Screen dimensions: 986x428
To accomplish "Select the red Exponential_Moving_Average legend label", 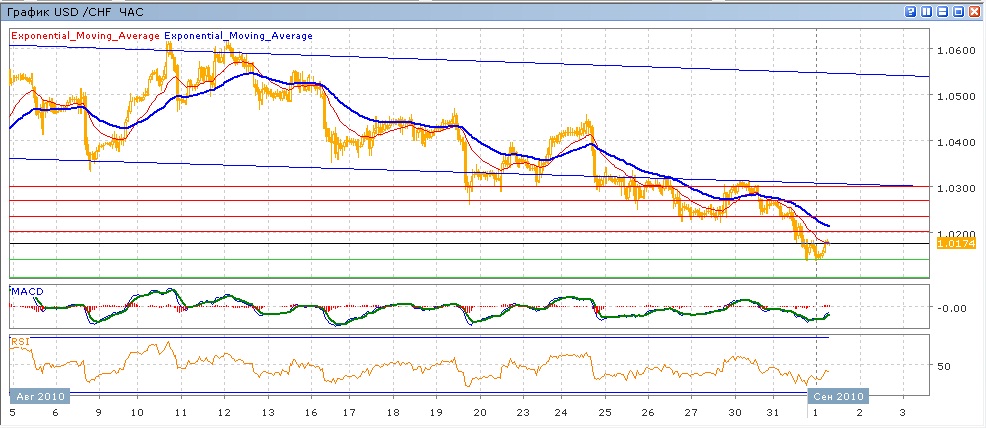I will [85, 36].
